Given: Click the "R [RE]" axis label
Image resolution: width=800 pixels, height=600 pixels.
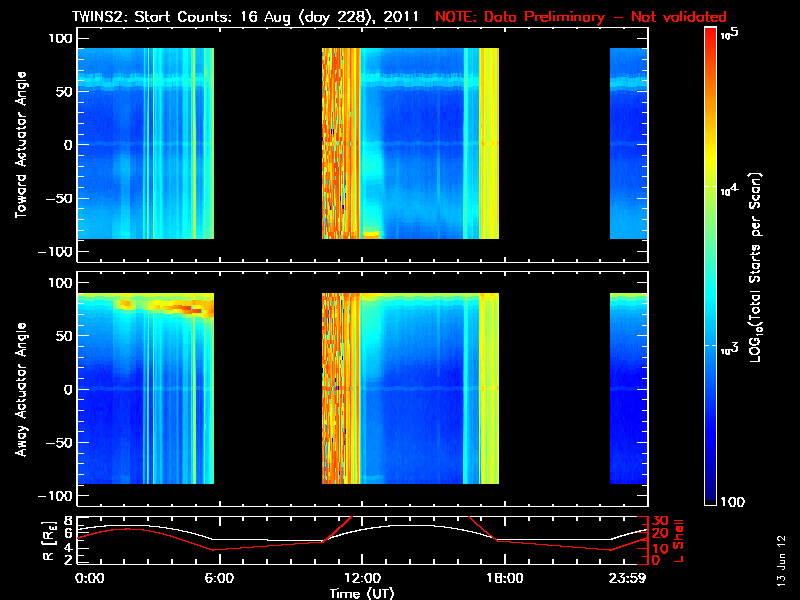Looking at the screenshot, I should (x=49, y=541).
